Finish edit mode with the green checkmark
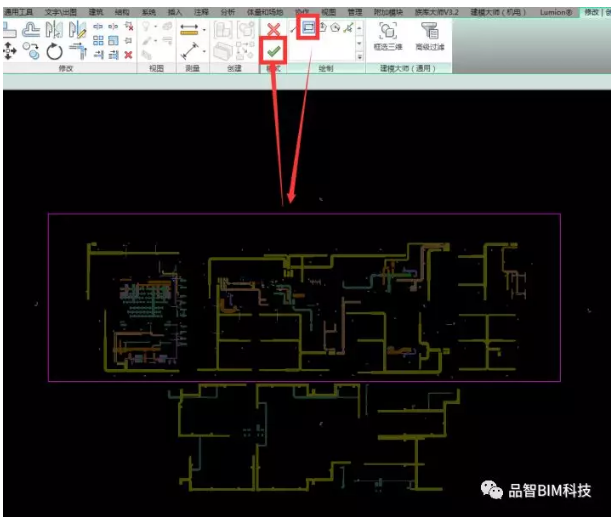Viewport: 616px width, 522px height. click(x=274, y=51)
